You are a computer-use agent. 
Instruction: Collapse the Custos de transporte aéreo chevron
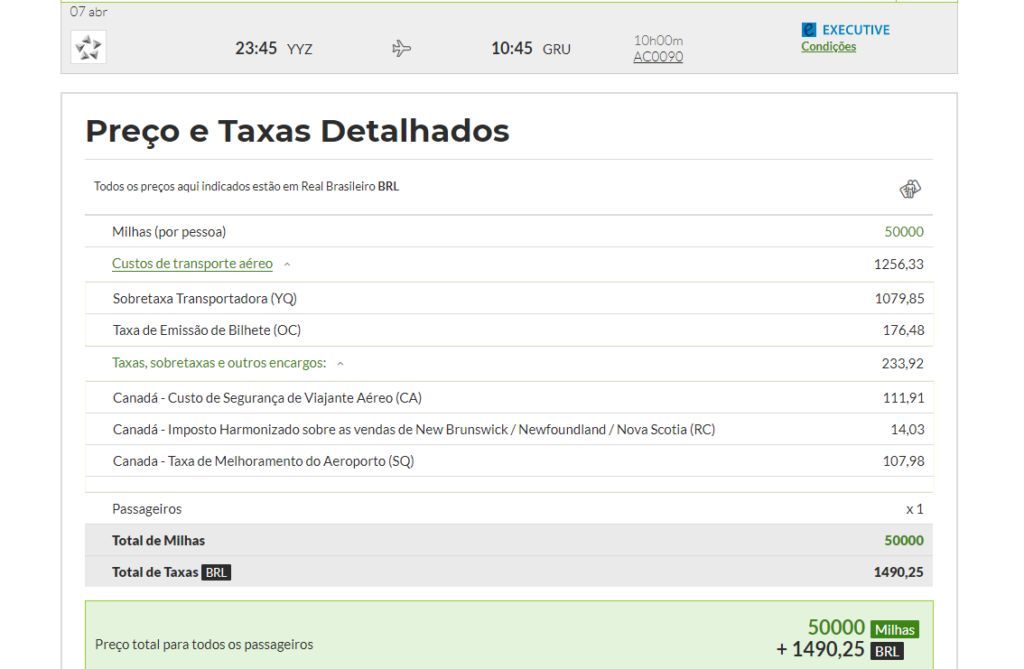(287, 264)
